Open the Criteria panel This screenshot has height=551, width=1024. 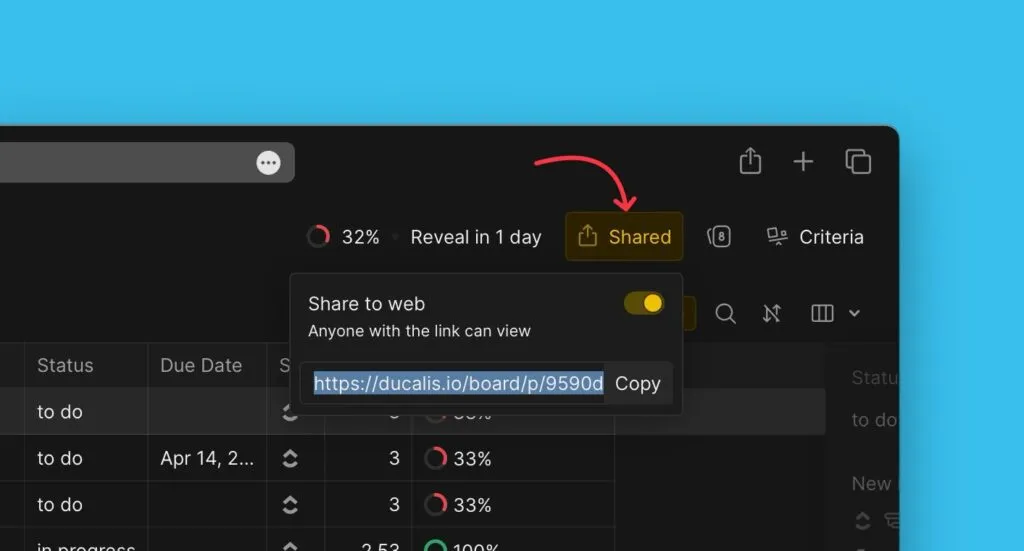tap(815, 236)
